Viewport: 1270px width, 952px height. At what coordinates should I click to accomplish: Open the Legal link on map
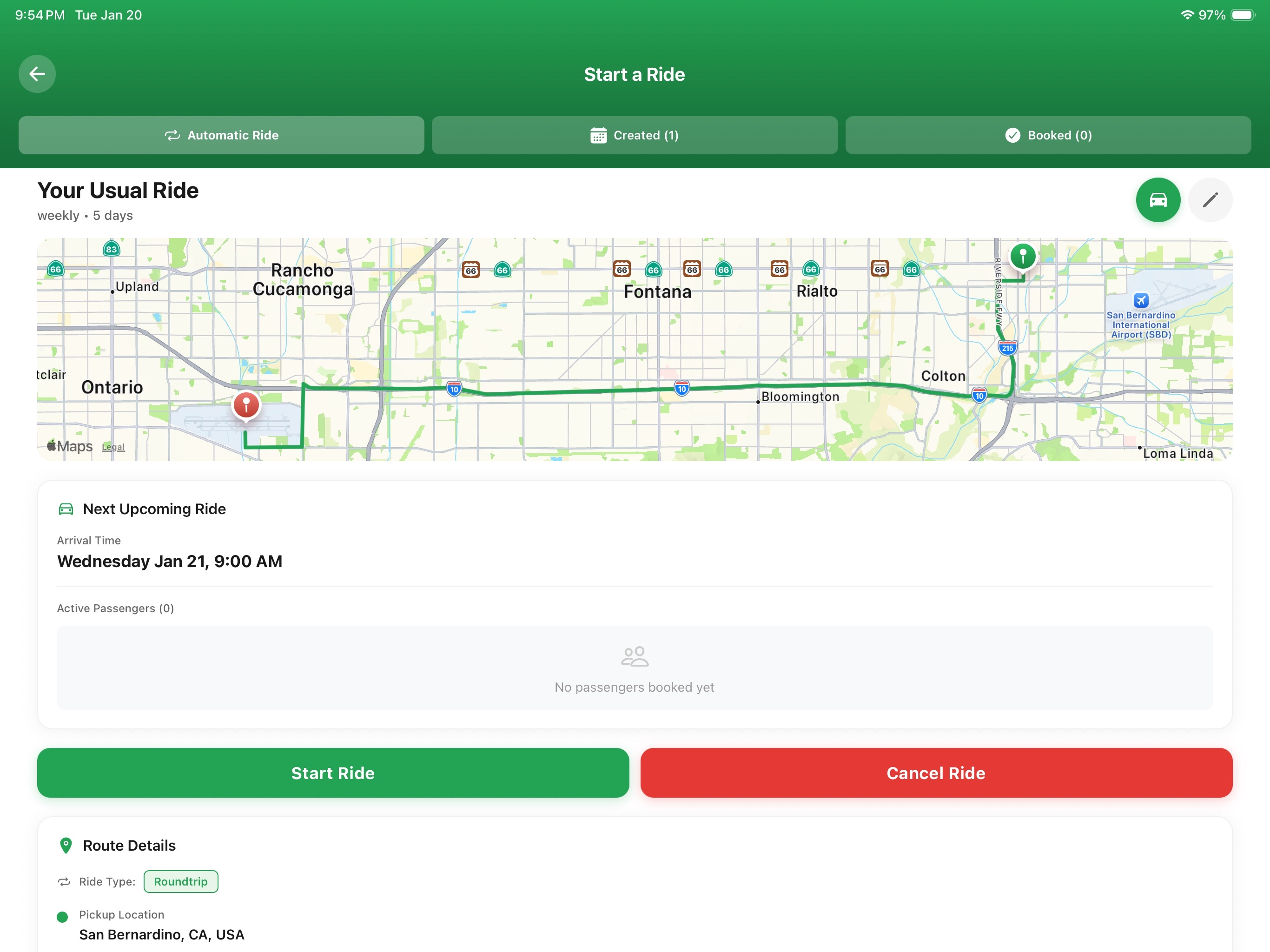click(113, 447)
